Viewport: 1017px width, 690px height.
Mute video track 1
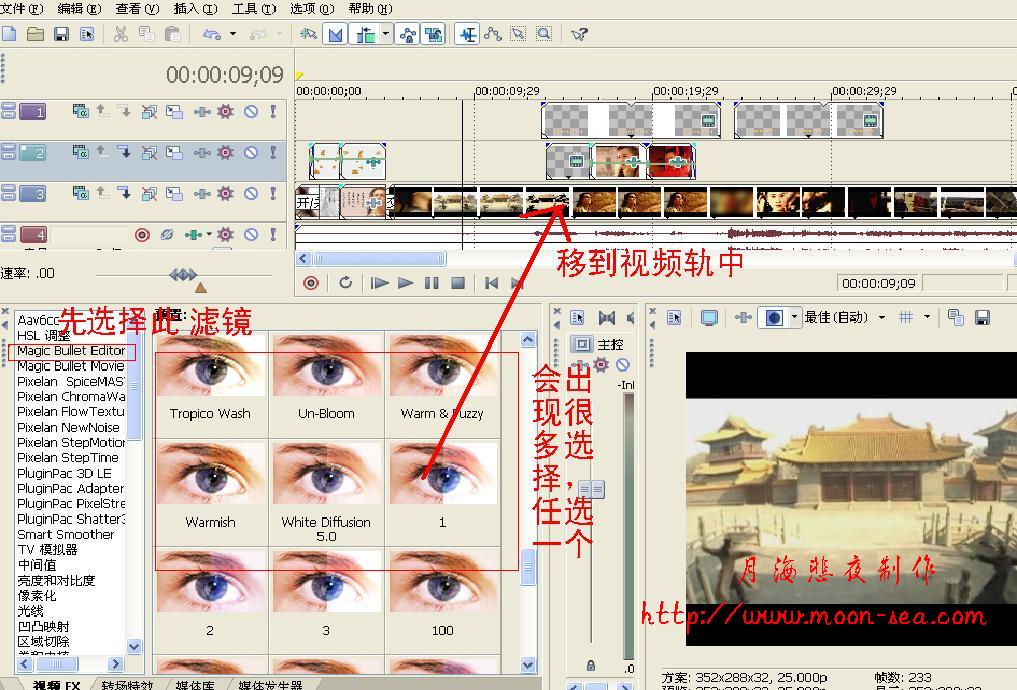[251, 112]
